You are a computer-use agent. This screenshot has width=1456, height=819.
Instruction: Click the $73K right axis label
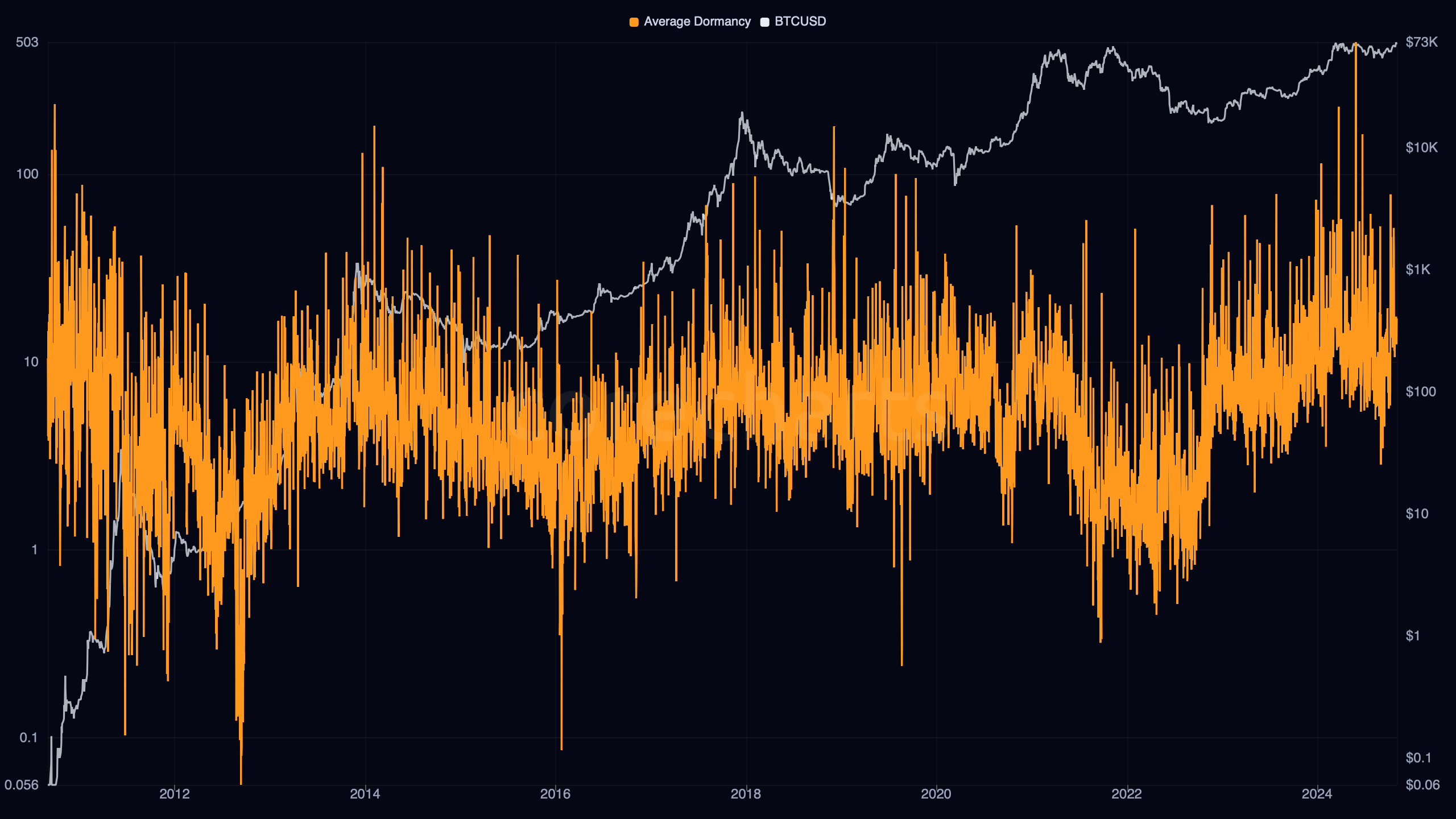pyautogui.click(x=1421, y=42)
